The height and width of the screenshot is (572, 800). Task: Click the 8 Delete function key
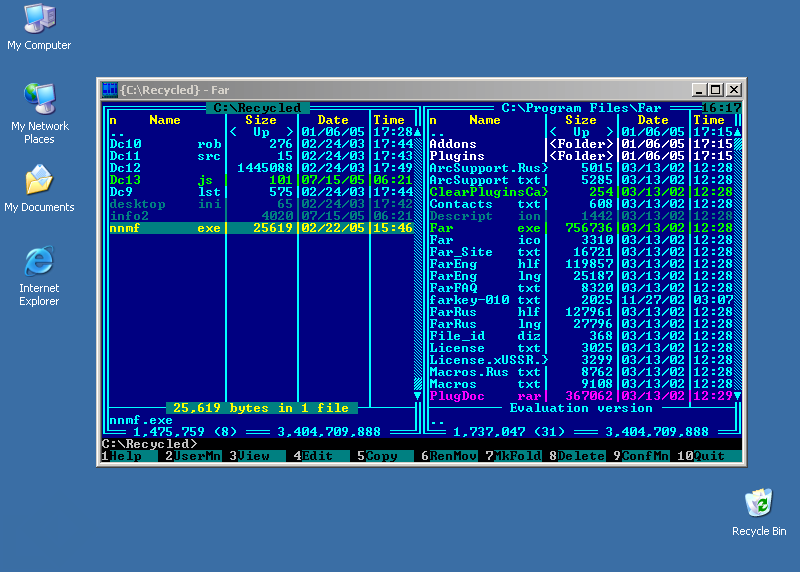coord(578,456)
